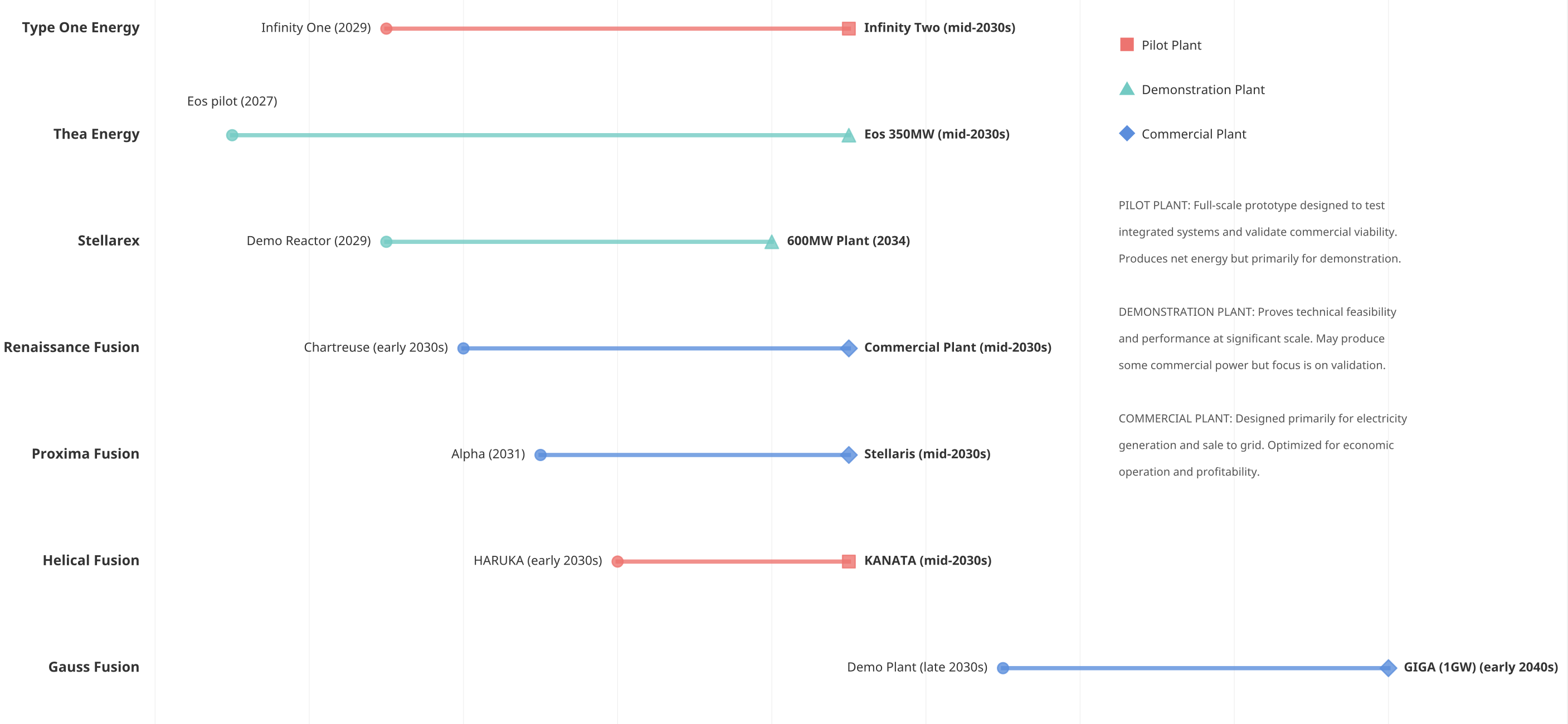Click Infinity One start circle marker
Image resolution: width=1568 pixels, height=724 pixels.
pyautogui.click(x=386, y=28)
